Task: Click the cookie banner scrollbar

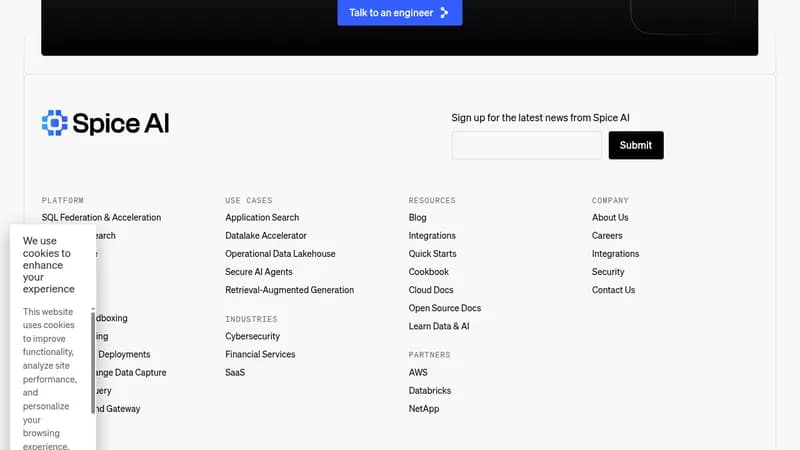Action: [93, 361]
